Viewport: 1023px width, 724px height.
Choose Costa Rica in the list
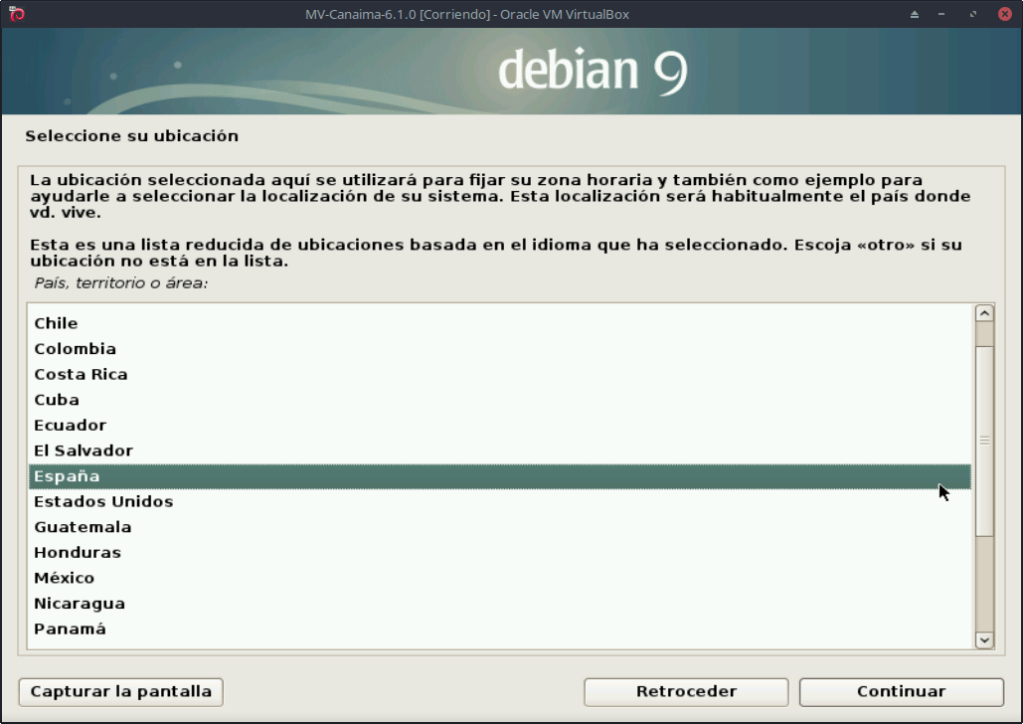(x=81, y=374)
